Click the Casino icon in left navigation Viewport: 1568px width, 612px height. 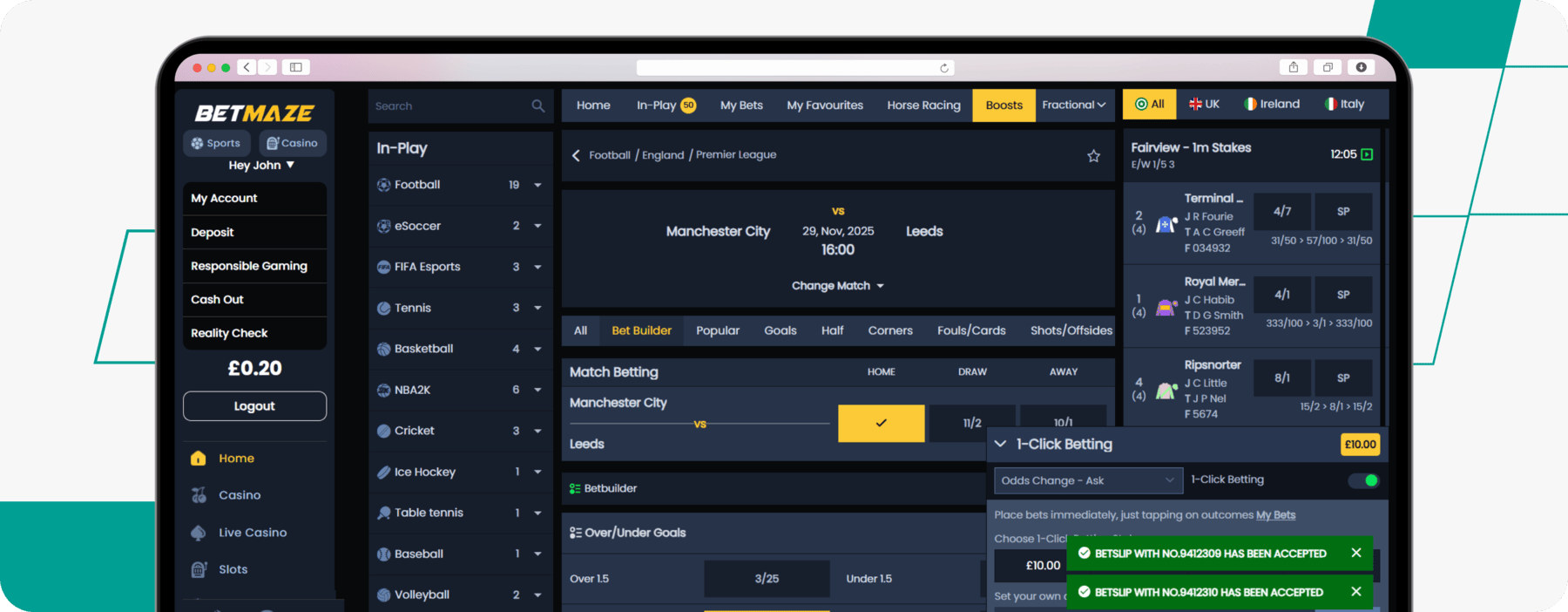199,495
